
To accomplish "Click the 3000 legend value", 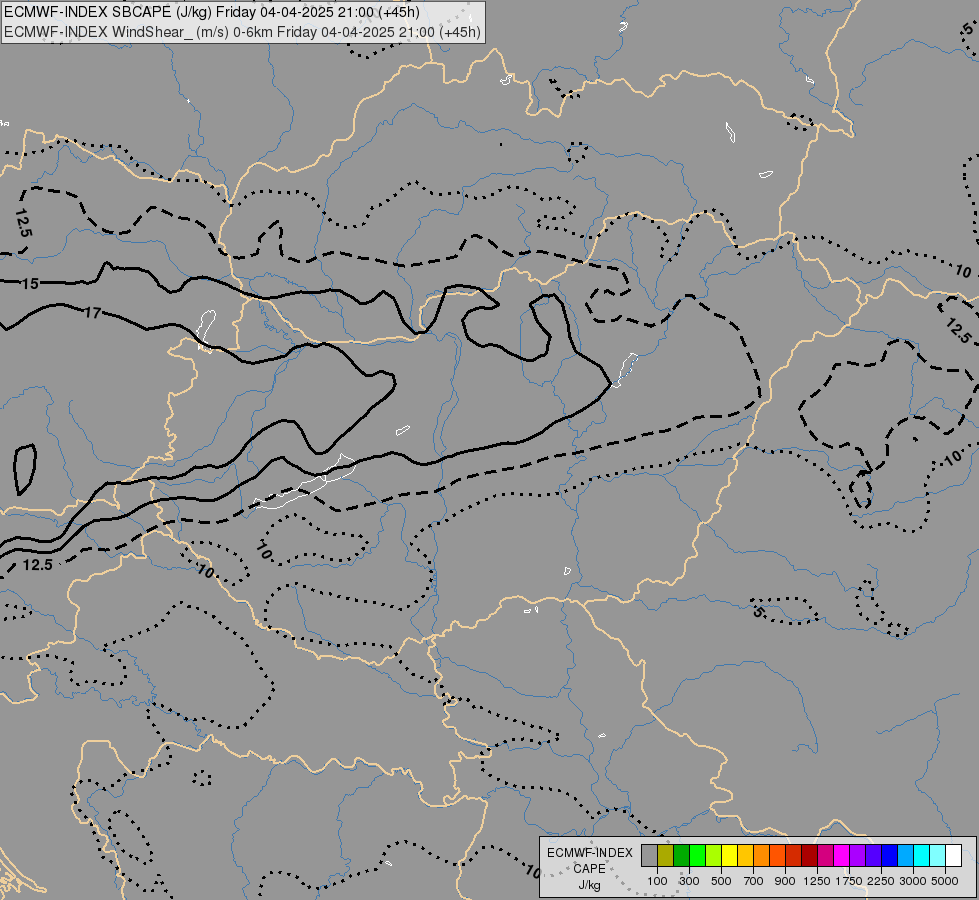I will coord(913,881).
